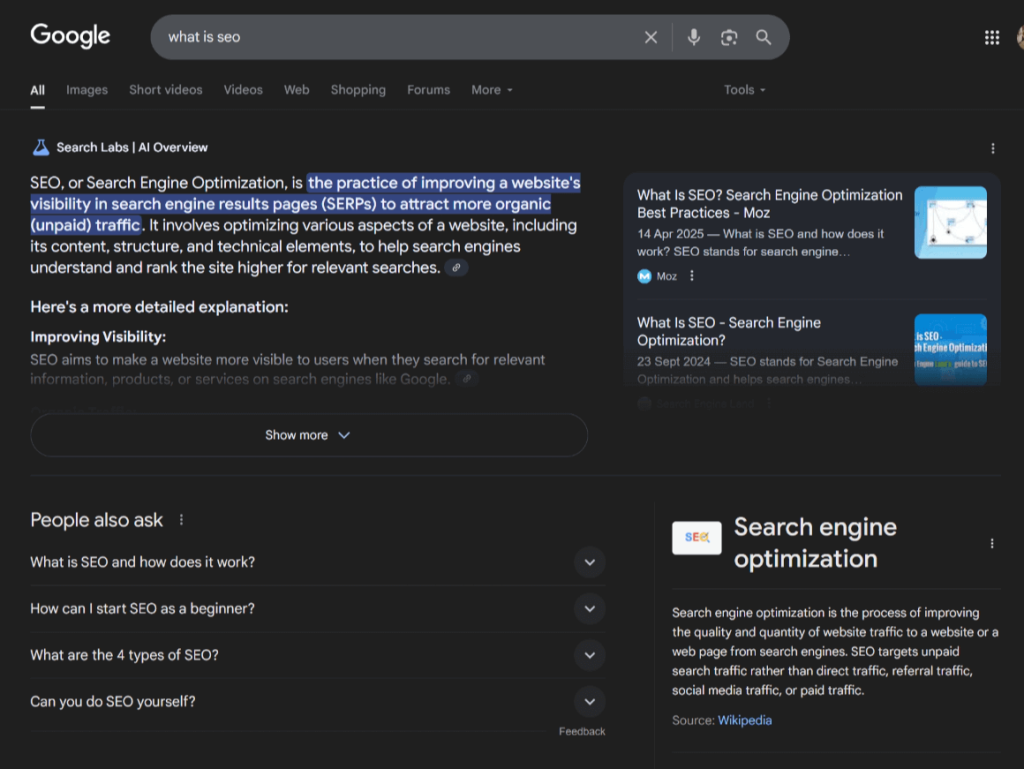Open 'What Is SEO - Search Engine Optimization?' result

729,331
